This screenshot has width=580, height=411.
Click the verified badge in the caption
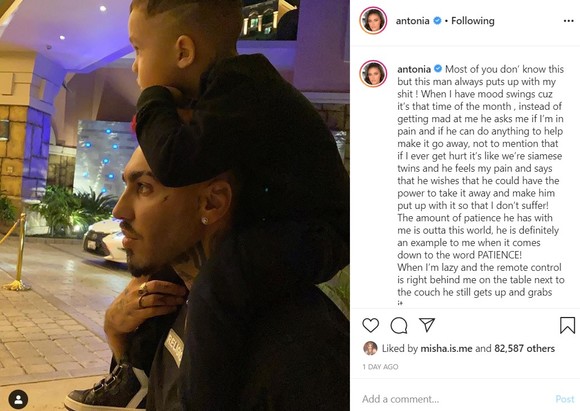tap(438, 69)
